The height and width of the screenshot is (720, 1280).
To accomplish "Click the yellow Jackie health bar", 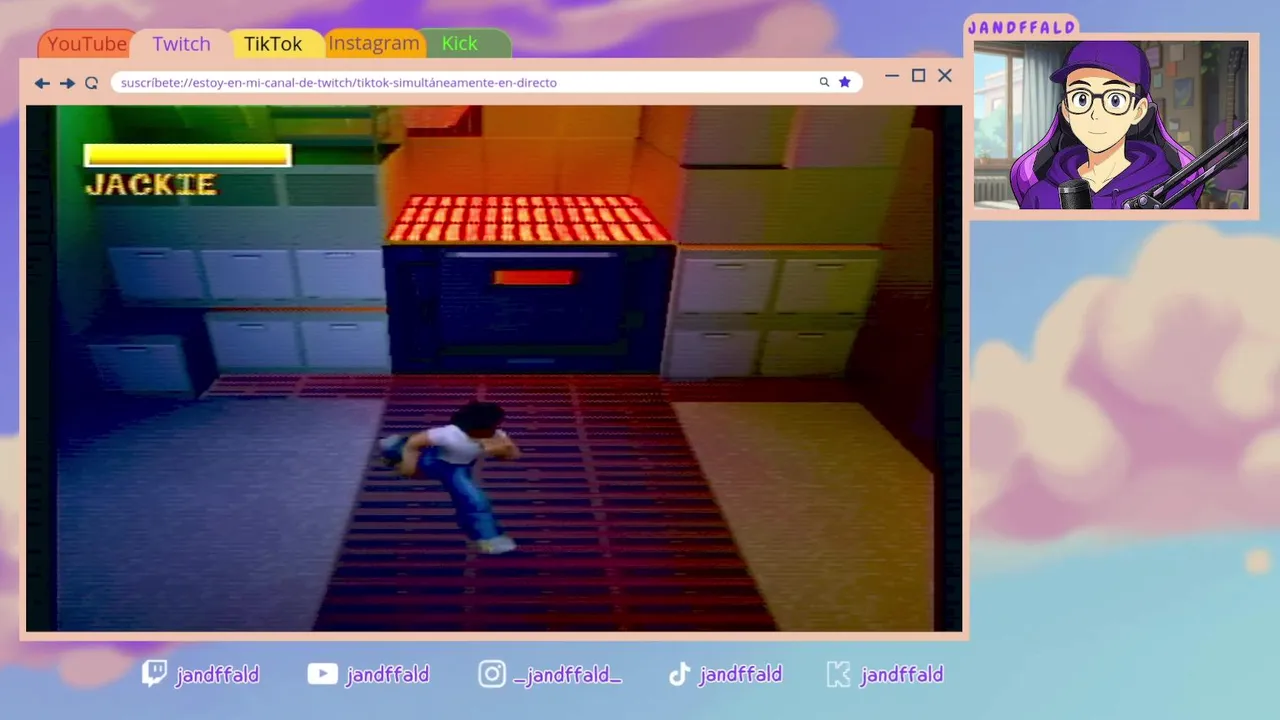I will 188,155.
